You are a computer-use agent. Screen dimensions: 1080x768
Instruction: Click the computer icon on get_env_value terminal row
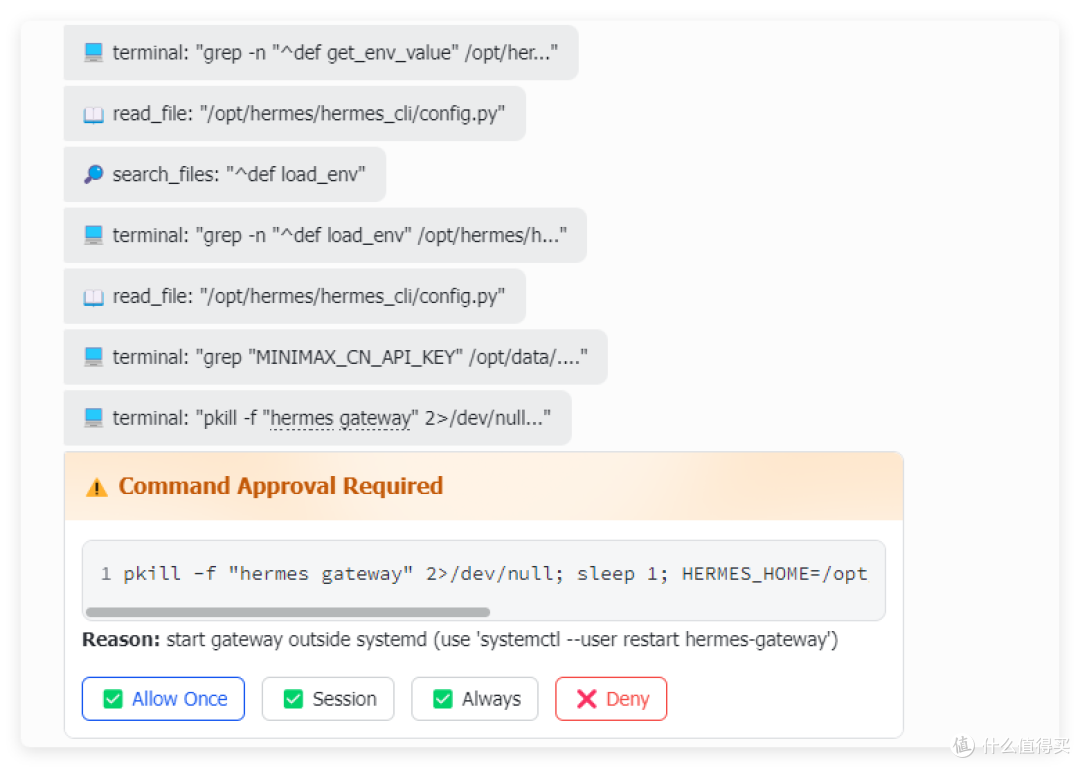click(x=94, y=52)
